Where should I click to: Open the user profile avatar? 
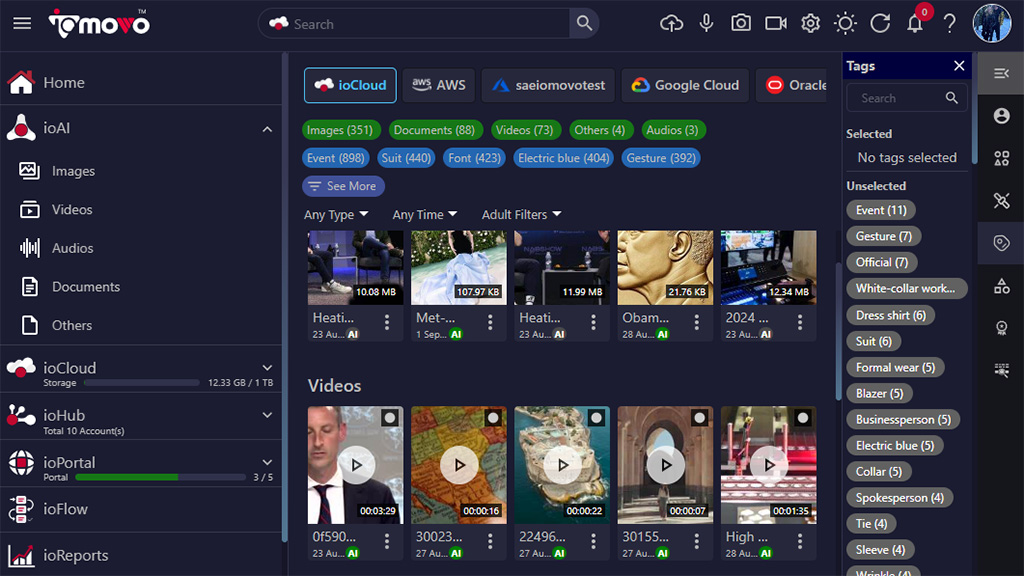(992, 24)
